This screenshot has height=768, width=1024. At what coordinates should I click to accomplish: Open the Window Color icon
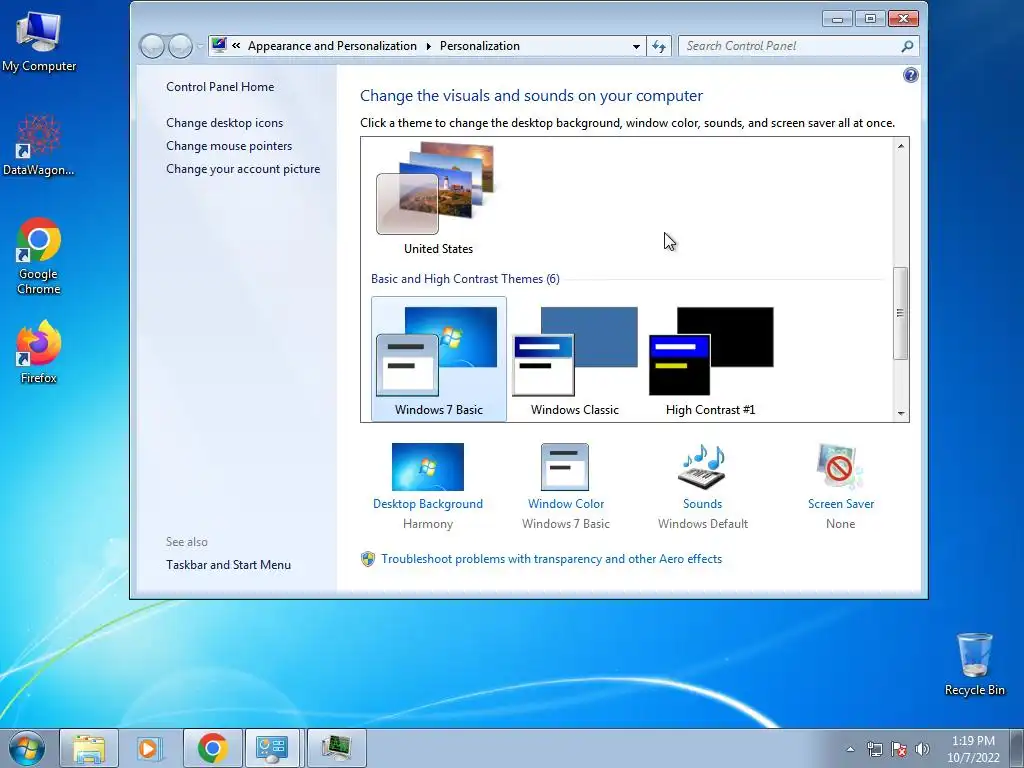point(565,467)
